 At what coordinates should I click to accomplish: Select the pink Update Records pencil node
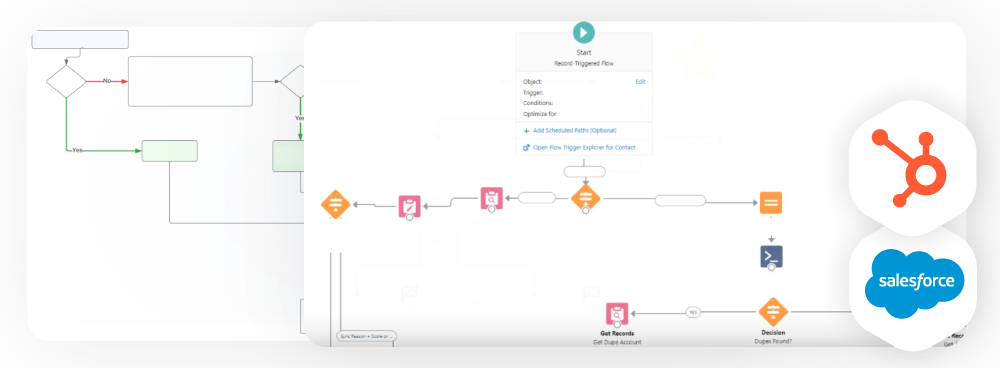(x=410, y=207)
